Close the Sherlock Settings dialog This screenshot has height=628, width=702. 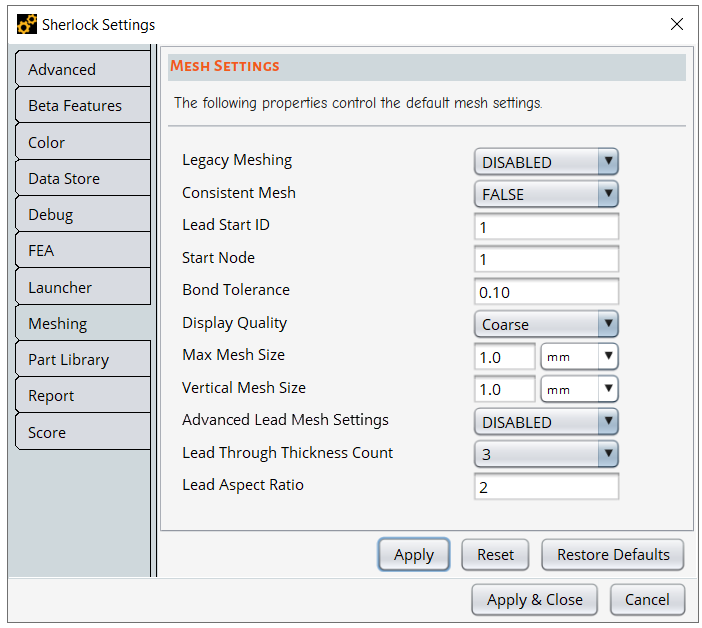point(676,24)
